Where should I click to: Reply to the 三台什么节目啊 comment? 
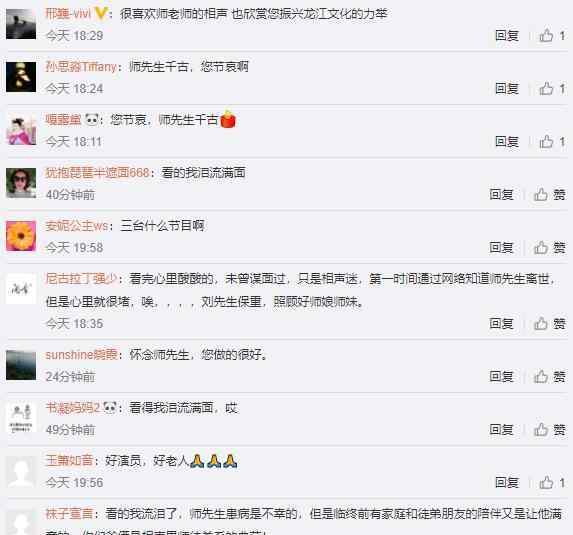pos(501,247)
